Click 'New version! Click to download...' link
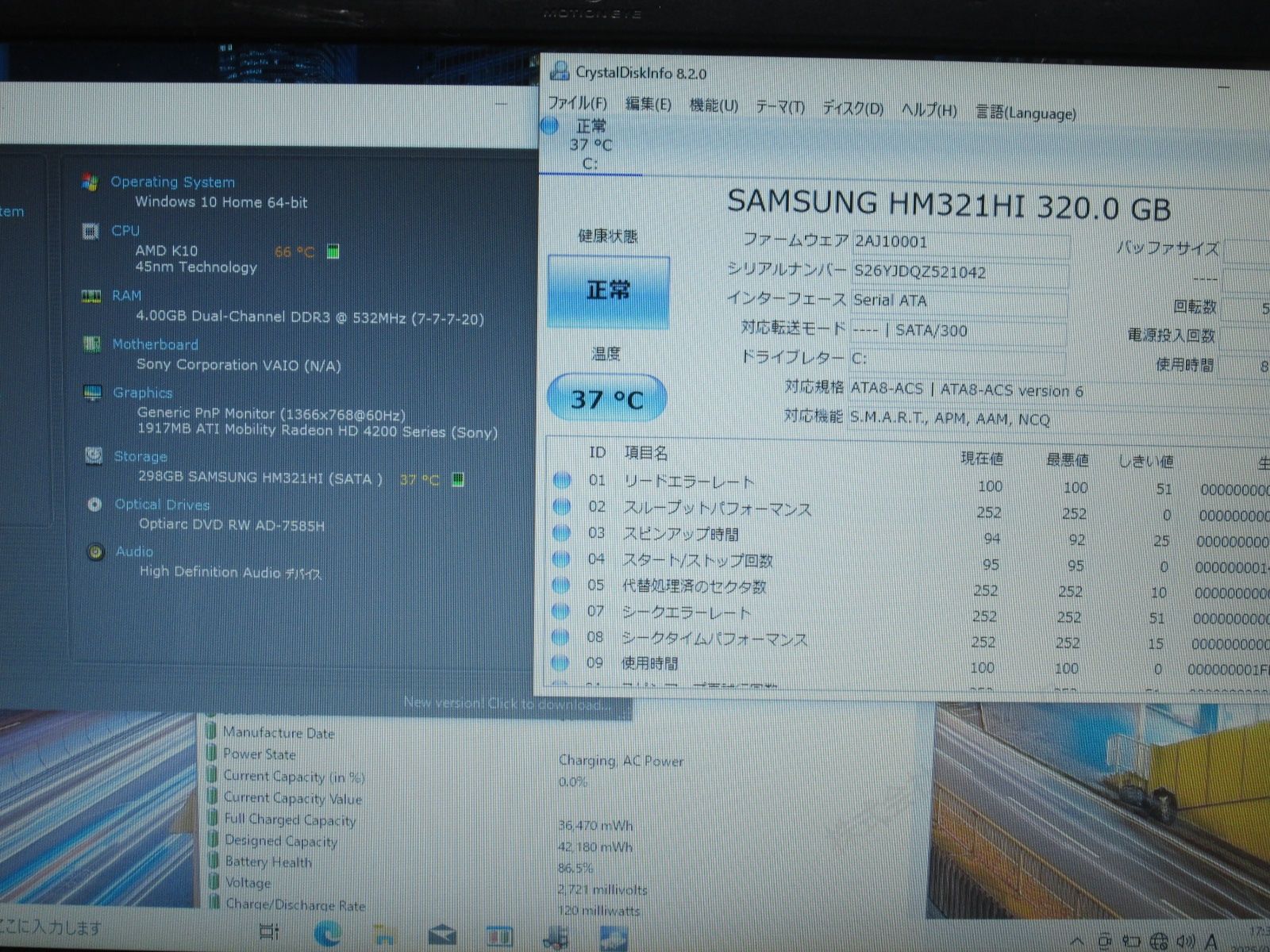 [x=506, y=704]
